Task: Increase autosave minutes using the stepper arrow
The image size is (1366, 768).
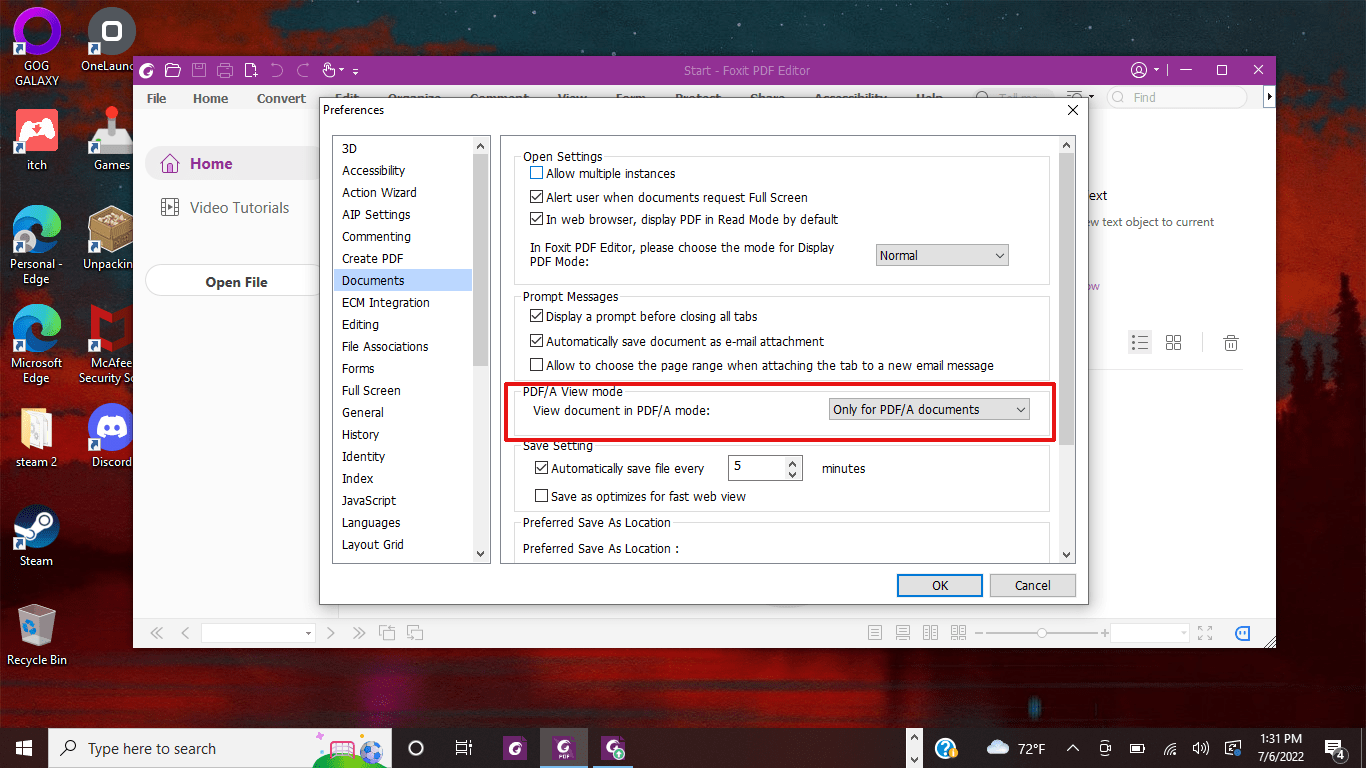Action: pyautogui.click(x=790, y=462)
